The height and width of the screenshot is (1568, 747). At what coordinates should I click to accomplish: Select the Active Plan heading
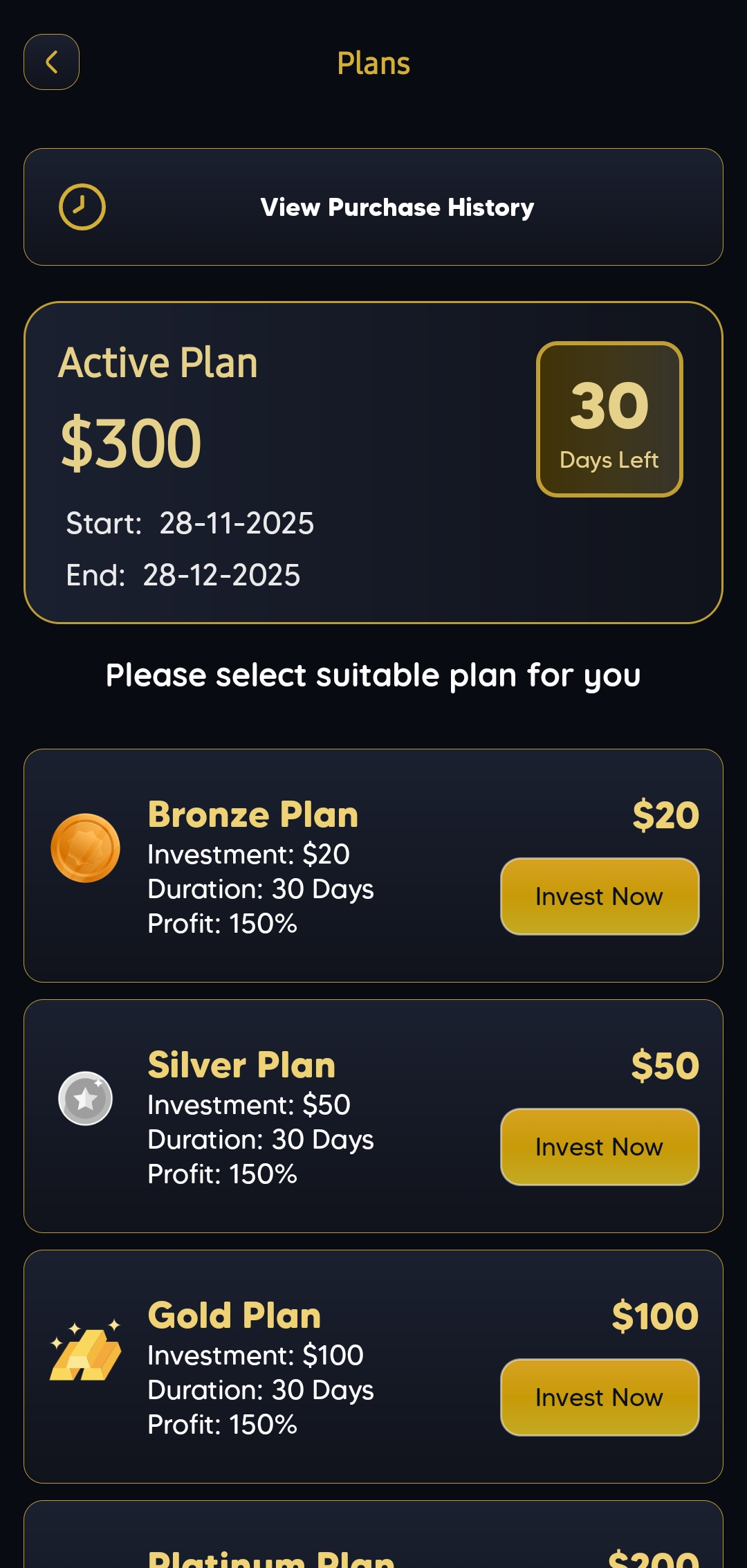coord(158,363)
